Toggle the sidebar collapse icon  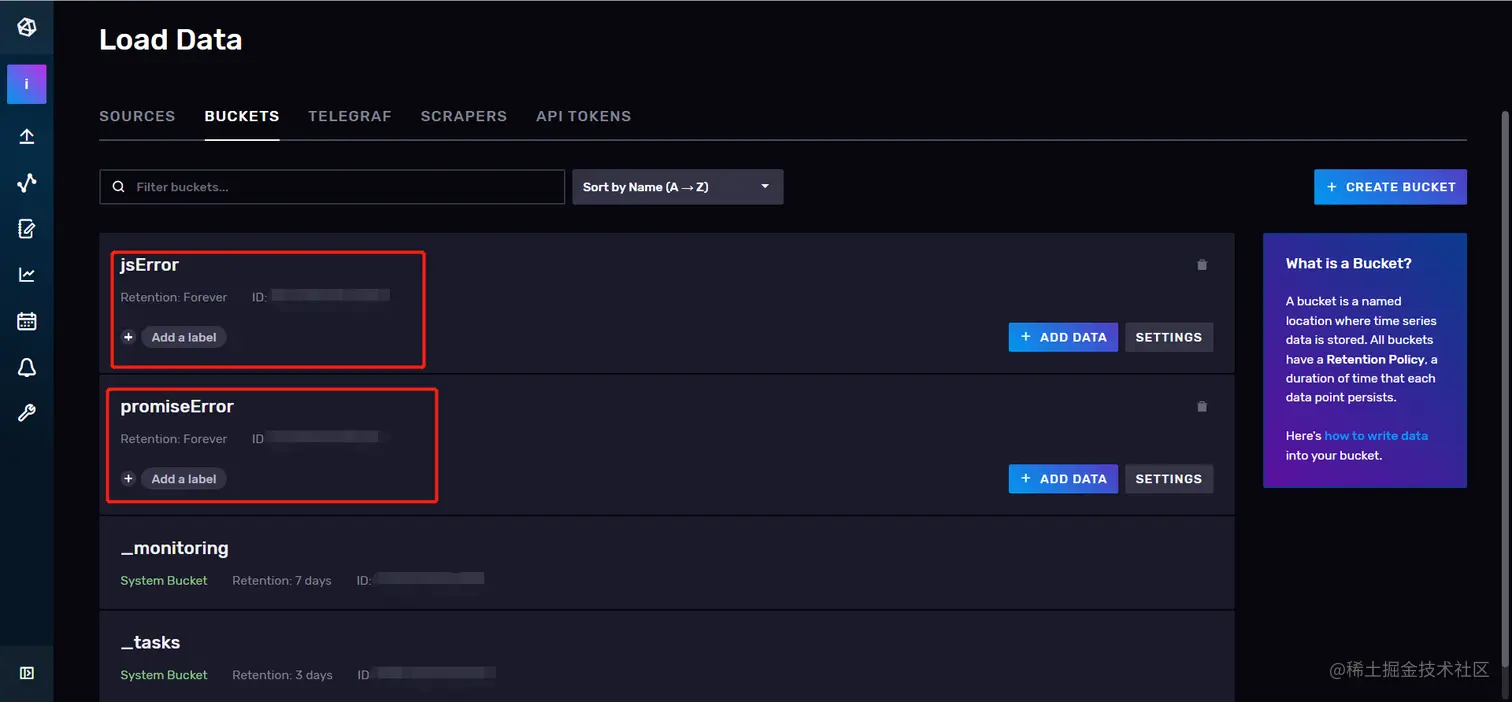[27, 673]
